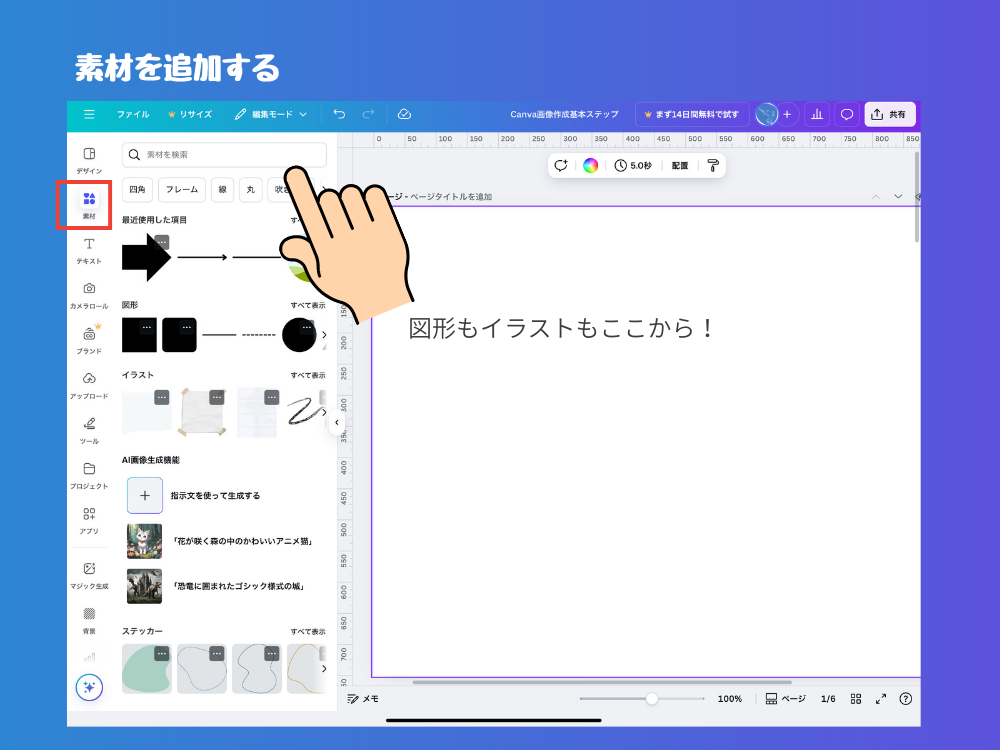
Task: Click the 共有 button
Action: [x=889, y=114]
